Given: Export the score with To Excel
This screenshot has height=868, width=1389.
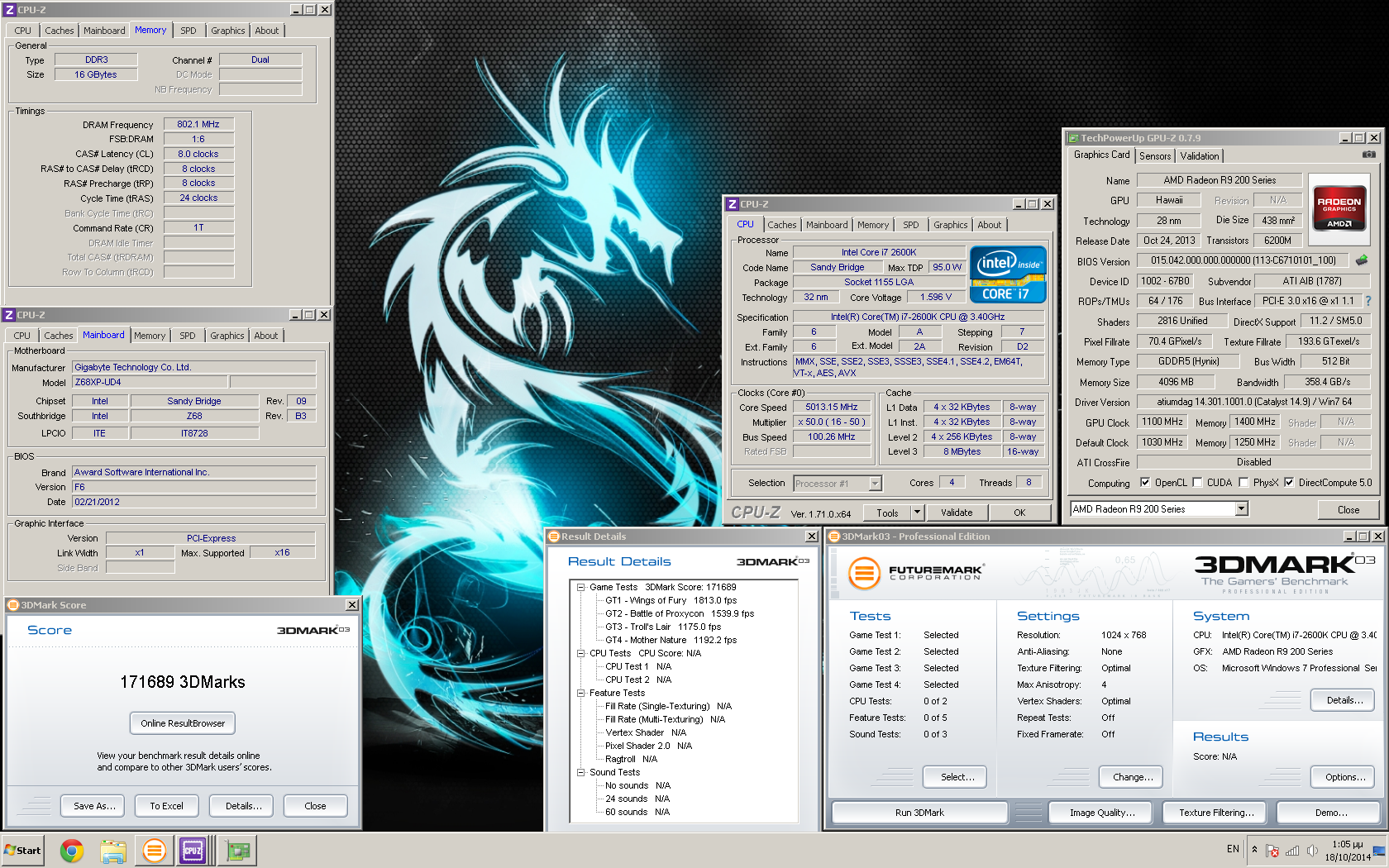Looking at the screenshot, I should [x=166, y=806].
